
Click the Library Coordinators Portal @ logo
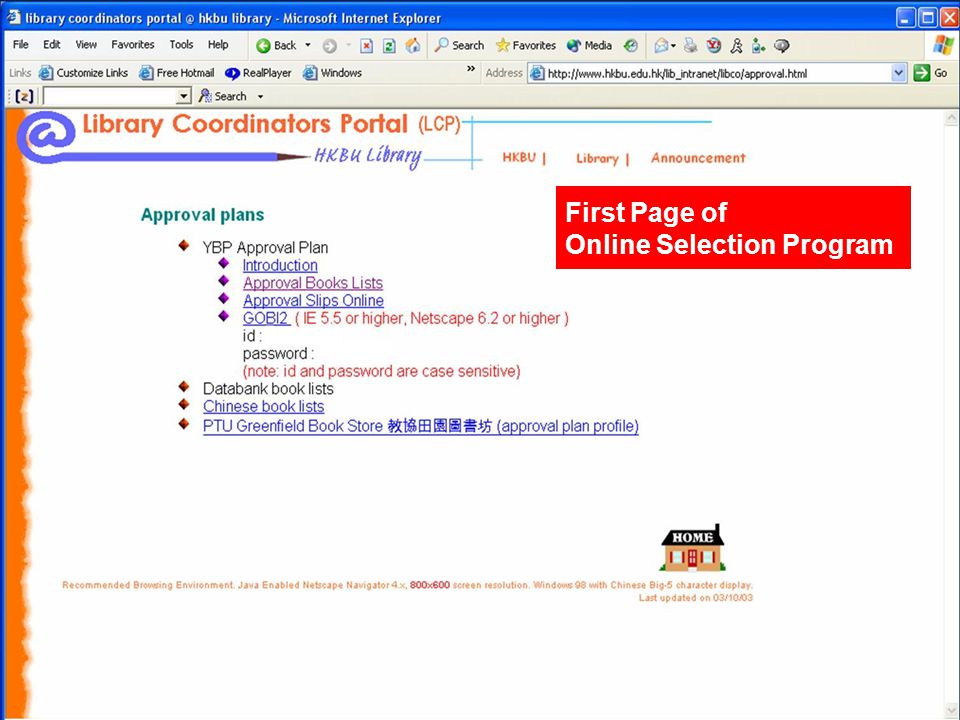pos(47,137)
